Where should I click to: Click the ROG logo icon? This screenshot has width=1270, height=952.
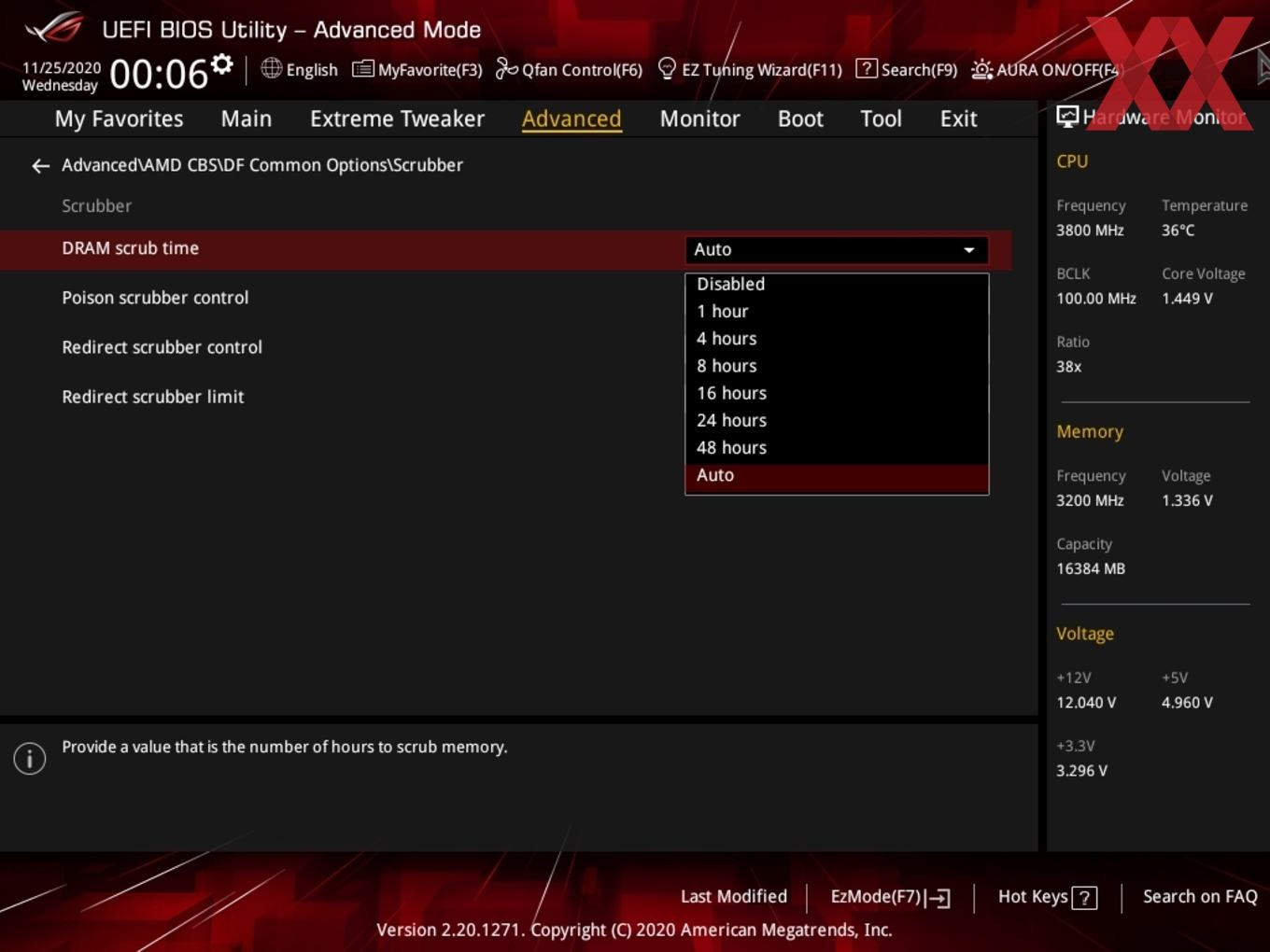(x=54, y=27)
